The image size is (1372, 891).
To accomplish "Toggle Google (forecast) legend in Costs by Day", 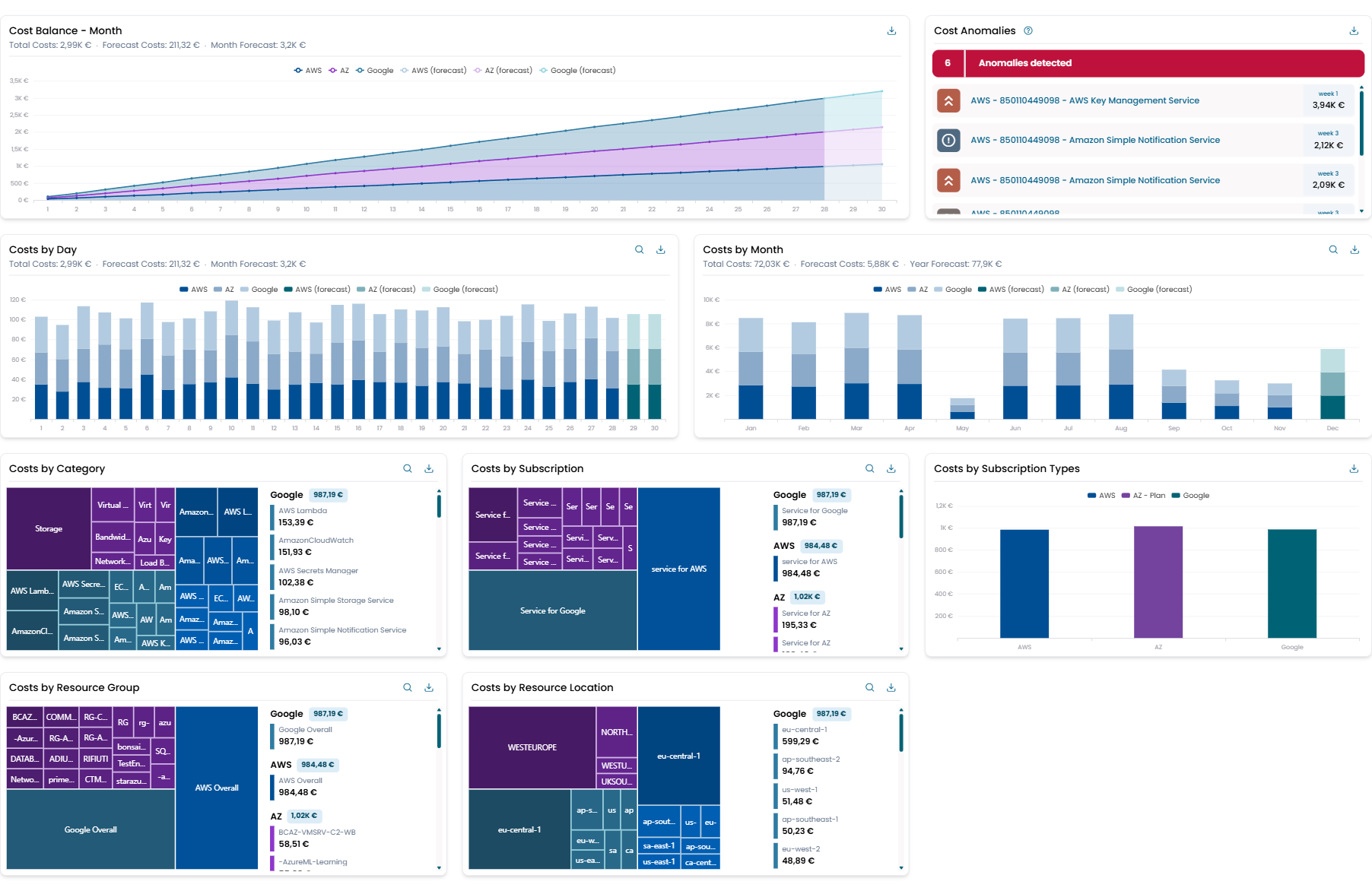I will pyautogui.click(x=459, y=290).
